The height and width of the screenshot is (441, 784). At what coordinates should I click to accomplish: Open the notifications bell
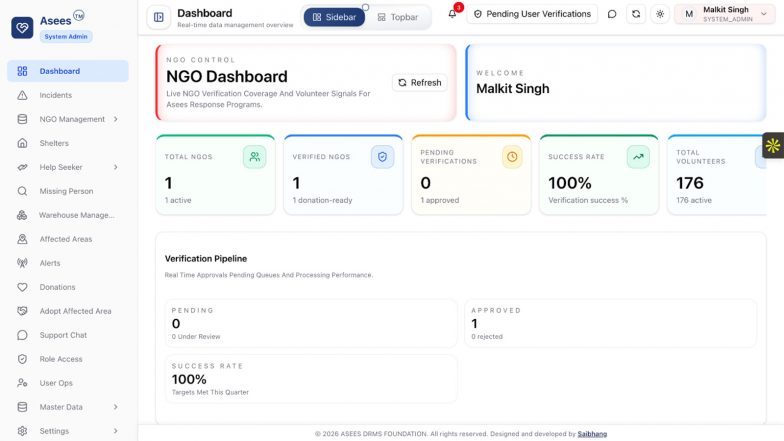452,14
